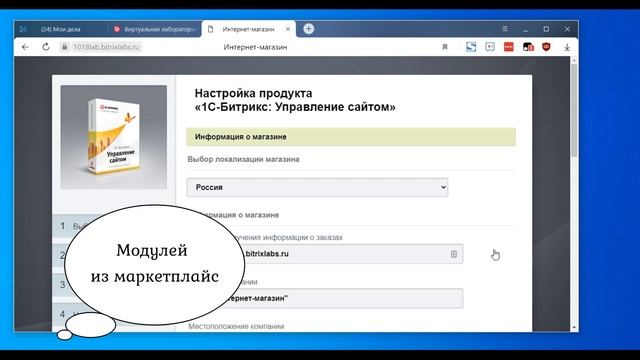The width and height of the screenshot is (640, 360).
Task: Open the red dots extension icon
Action: [x=509, y=47]
